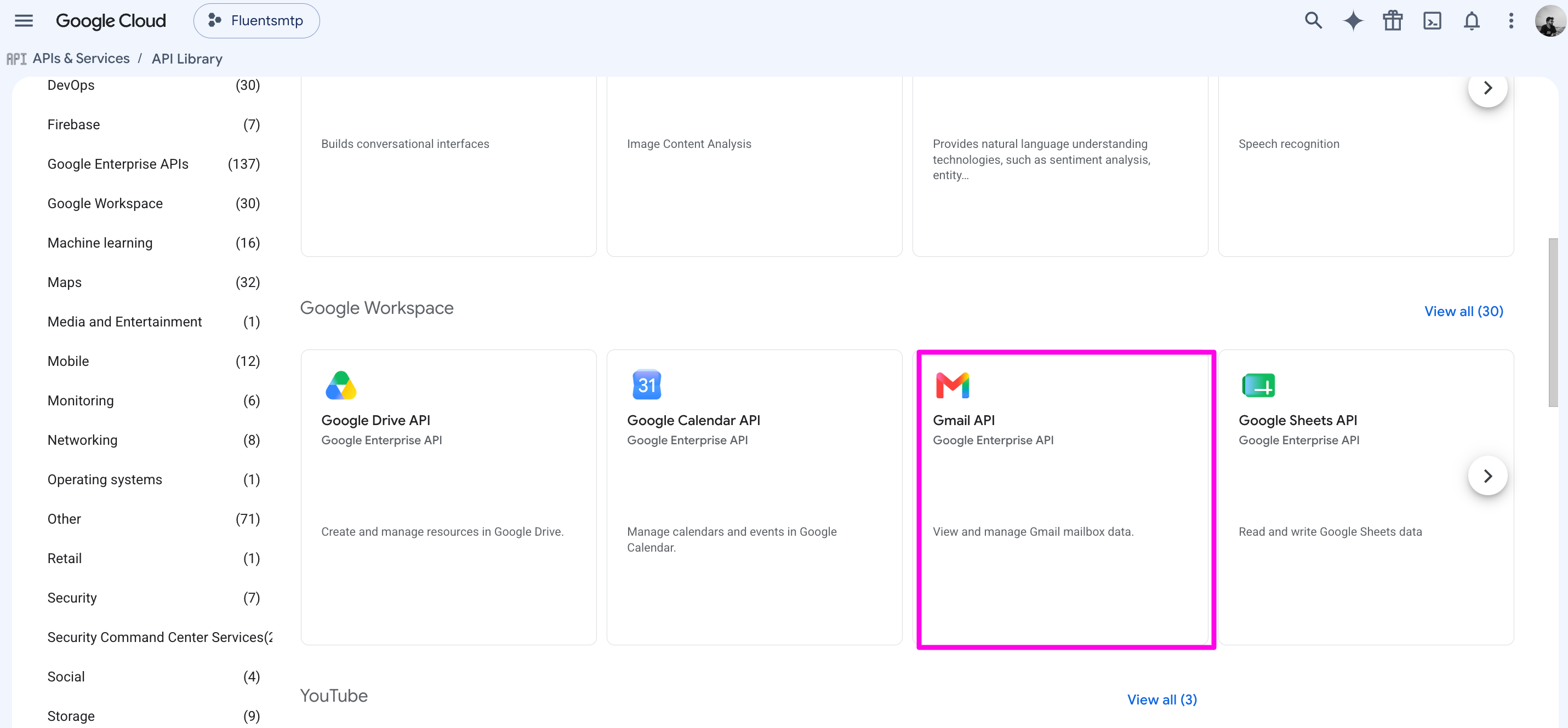The width and height of the screenshot is (1568, 728).
Task: Select Media and Entertainment category
Action: 153,322
